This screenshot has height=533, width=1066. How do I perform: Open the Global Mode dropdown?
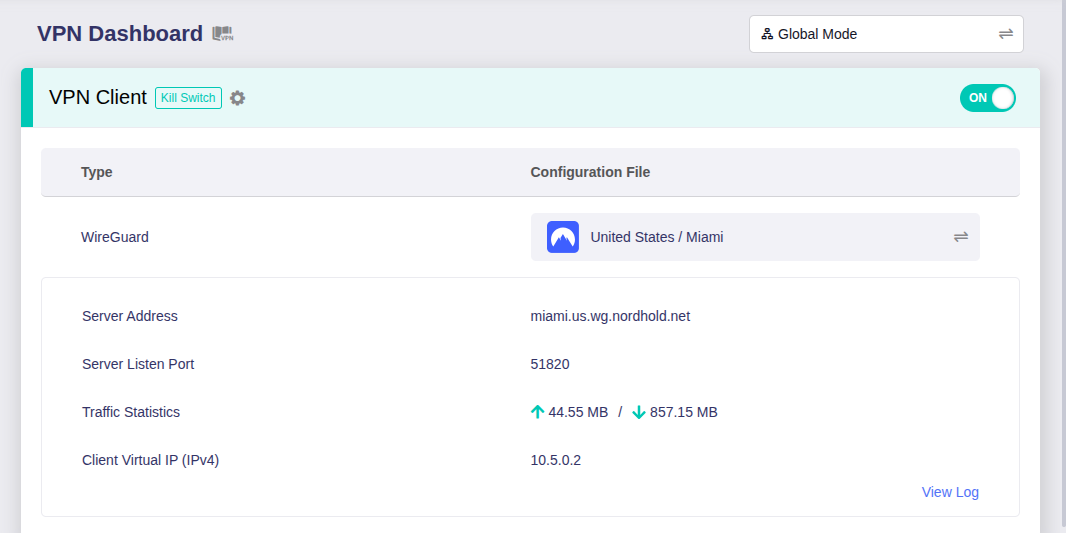[885, 34]
